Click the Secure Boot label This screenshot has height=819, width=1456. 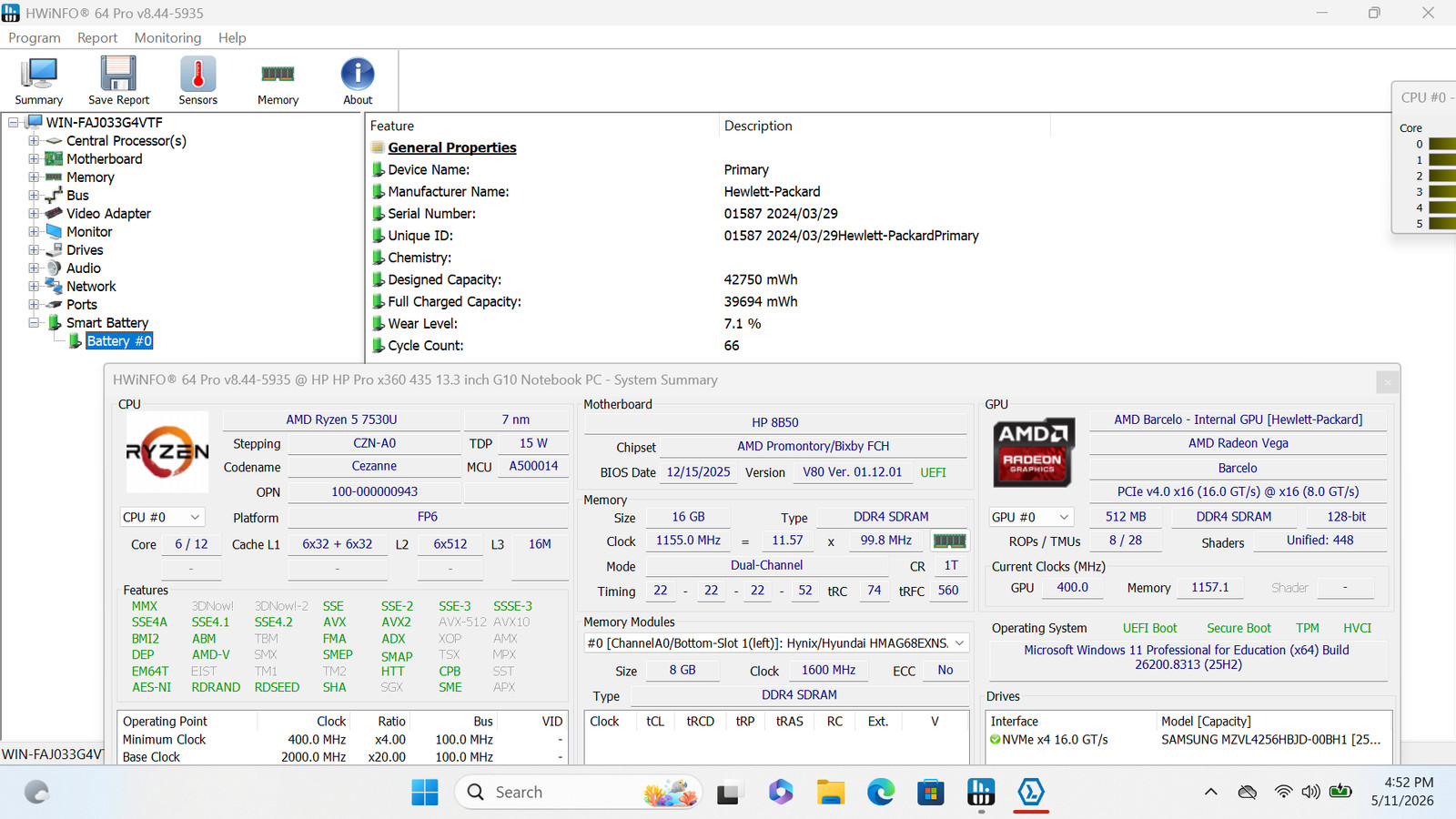click(1239, 628)
